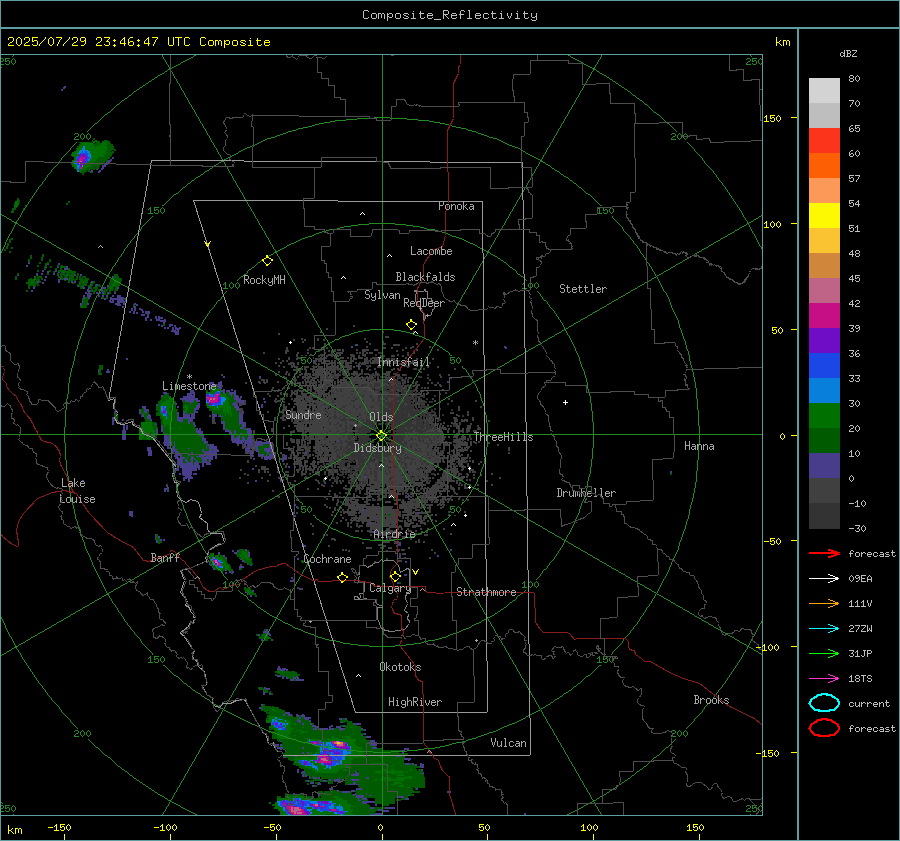Viewport: 900px width, 841px height.
Task: Click the Calgary city label
Action: [390, 588]
